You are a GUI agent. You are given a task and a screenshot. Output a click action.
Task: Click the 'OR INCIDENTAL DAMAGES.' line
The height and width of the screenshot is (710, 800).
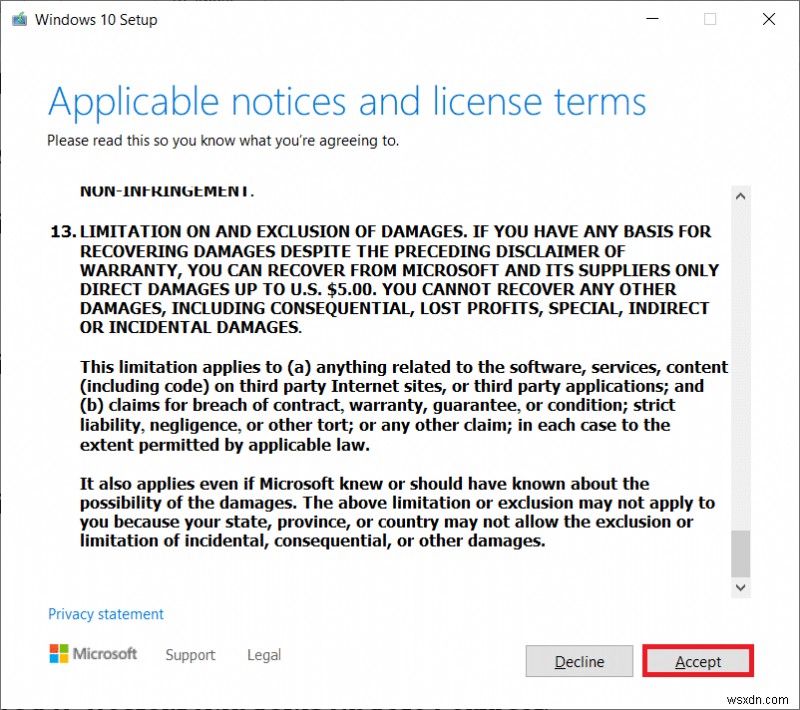[191, 327]
